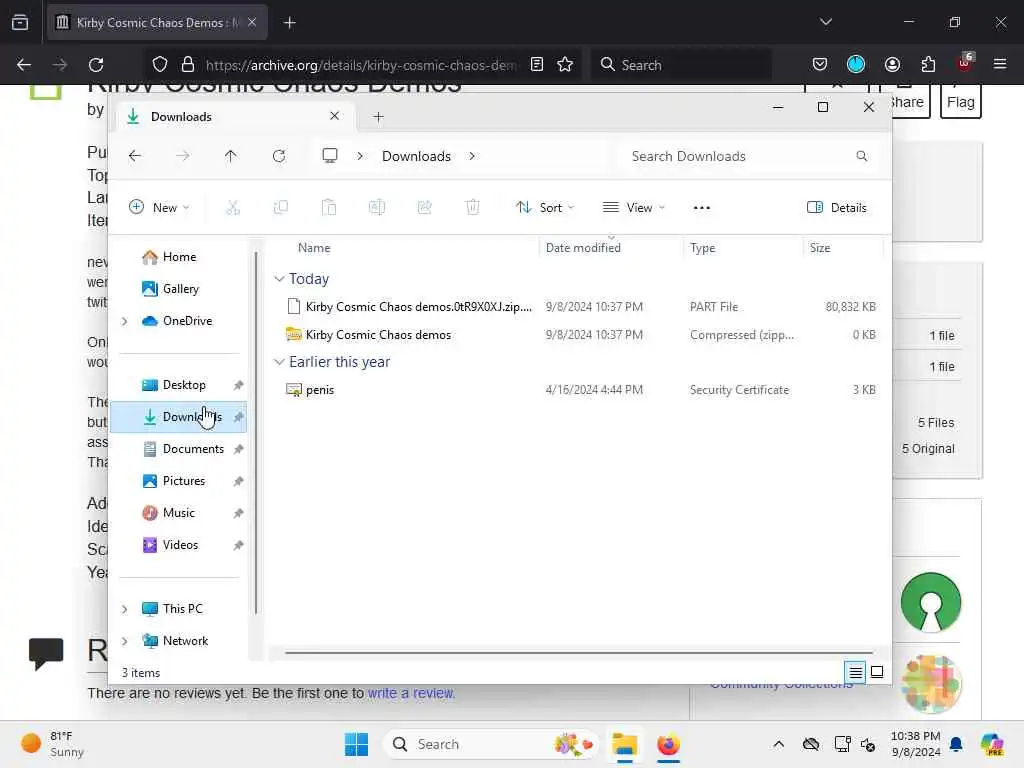This screenshot has height=768, width=1024.
Task: Select the Security Certificate file
Action: (581, 390)
